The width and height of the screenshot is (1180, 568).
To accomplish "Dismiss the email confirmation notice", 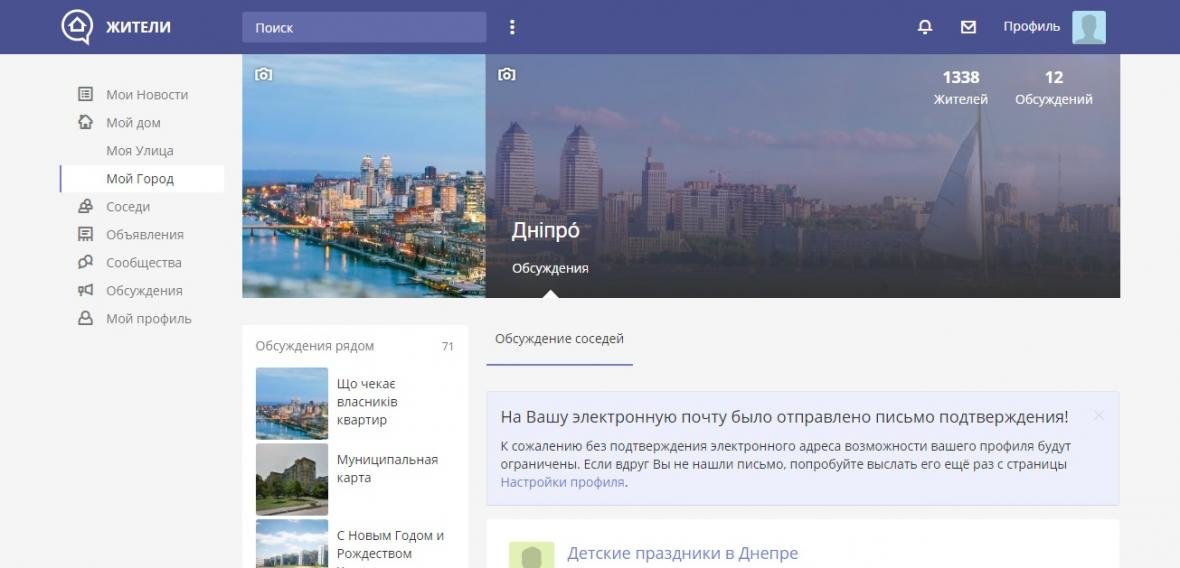I will [x=1099, y=415].
